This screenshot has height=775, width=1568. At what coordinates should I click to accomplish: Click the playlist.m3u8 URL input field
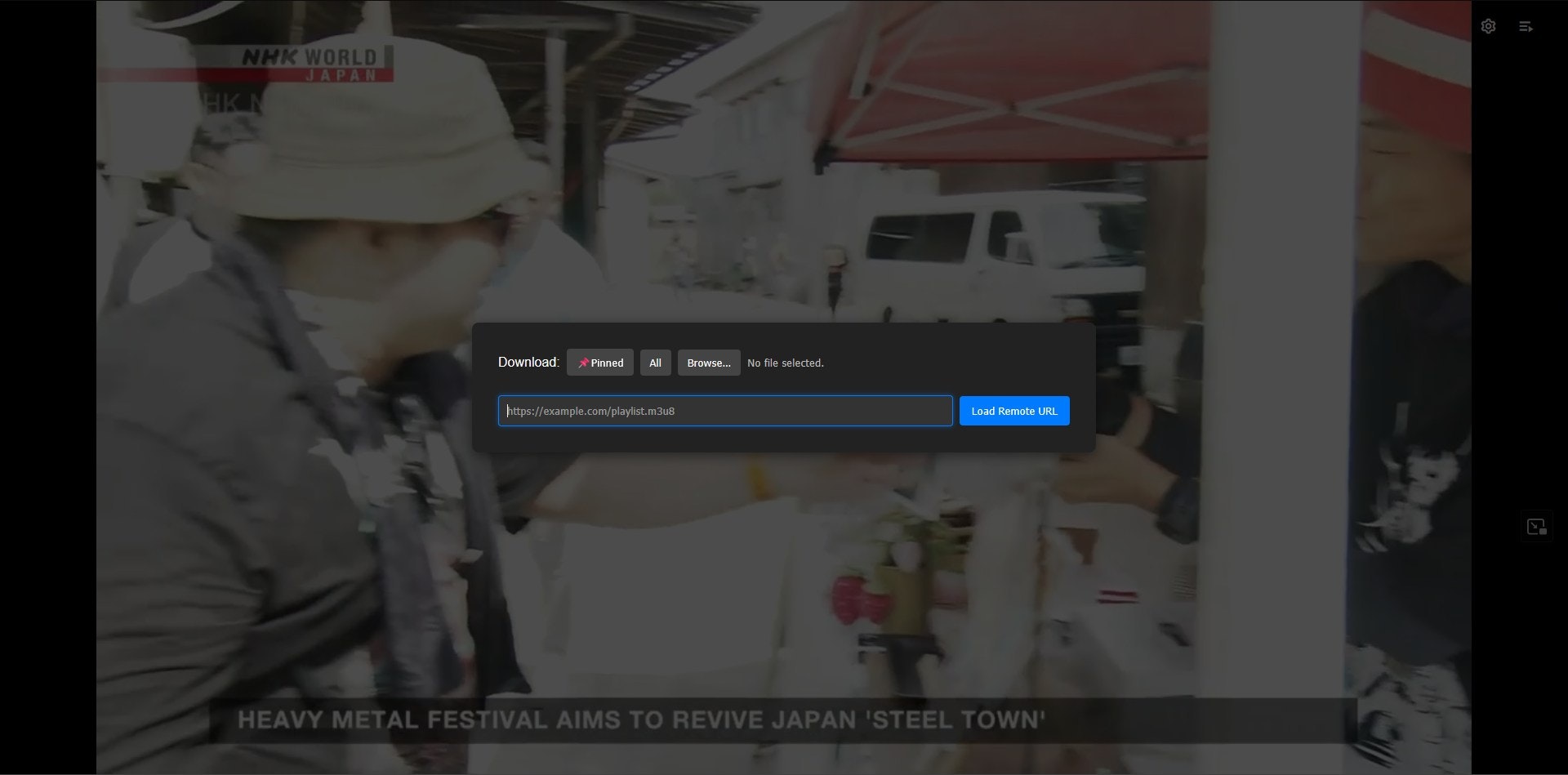tap(725, 411)
